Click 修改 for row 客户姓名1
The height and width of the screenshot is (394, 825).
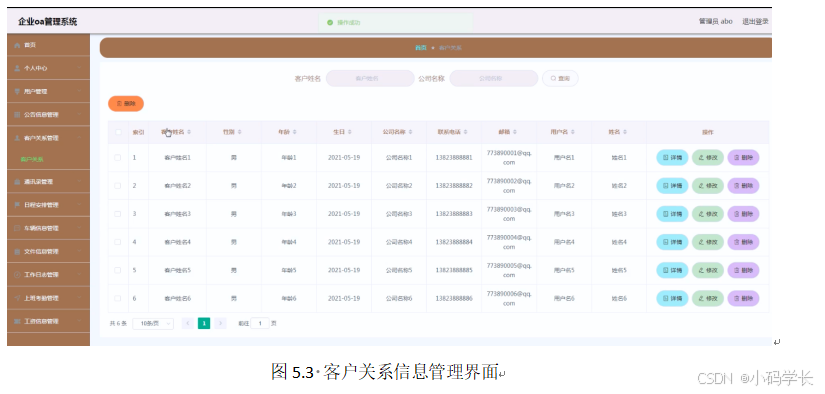point(708,157)
